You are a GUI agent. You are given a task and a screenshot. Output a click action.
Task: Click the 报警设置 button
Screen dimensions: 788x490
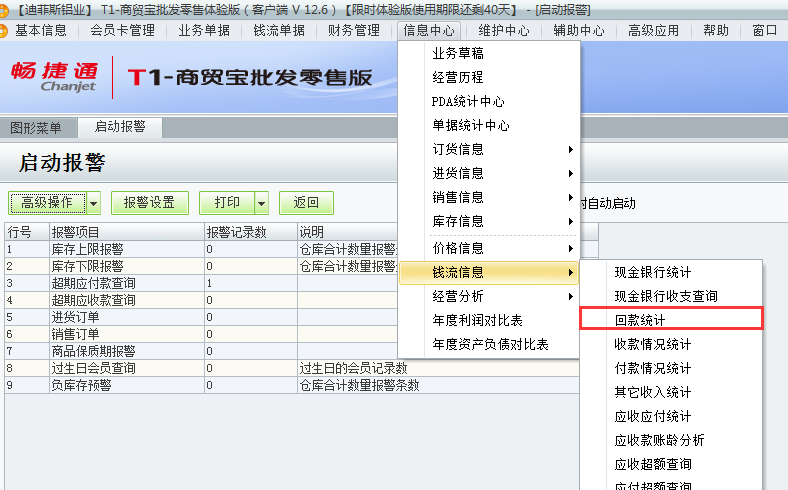click(149, 203)
